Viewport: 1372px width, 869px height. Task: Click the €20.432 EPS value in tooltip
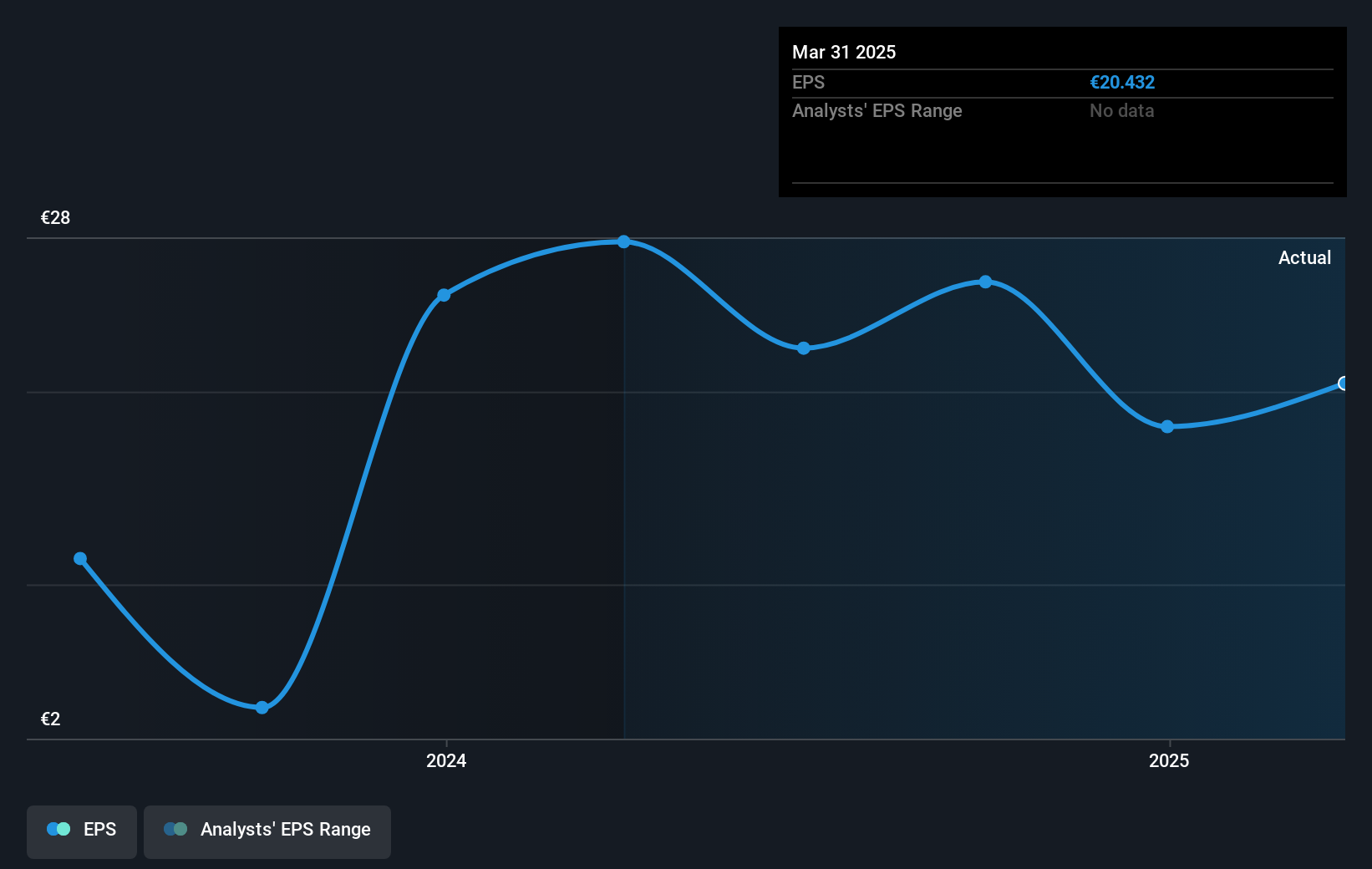pyautogui.click(x=1122, y=82)
